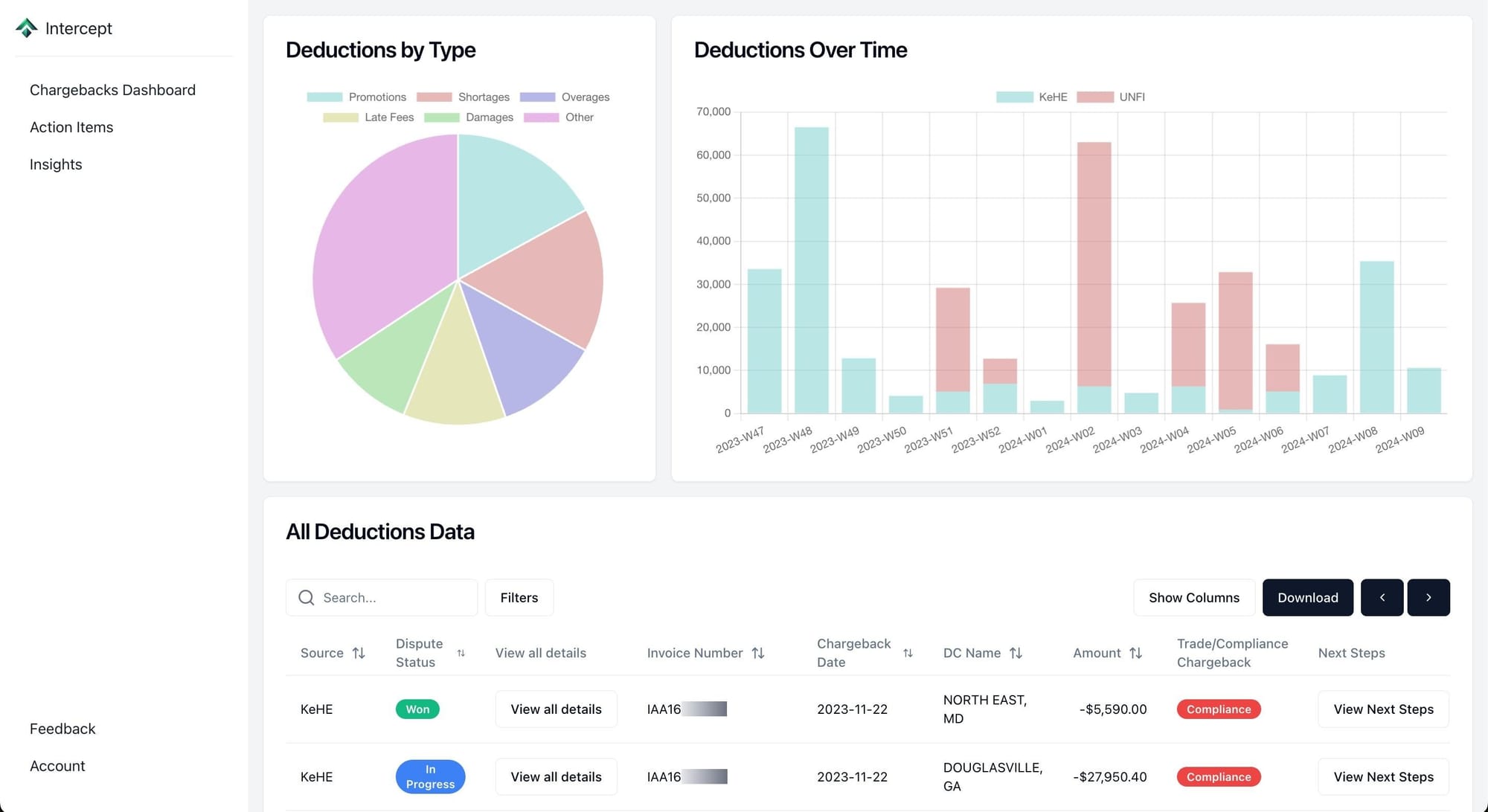Image resolution: width=1488 pixels, height=812 pixels.
Task: Open Action Items in sidebar
Action: pyautogui.click(x=71, y=127)
